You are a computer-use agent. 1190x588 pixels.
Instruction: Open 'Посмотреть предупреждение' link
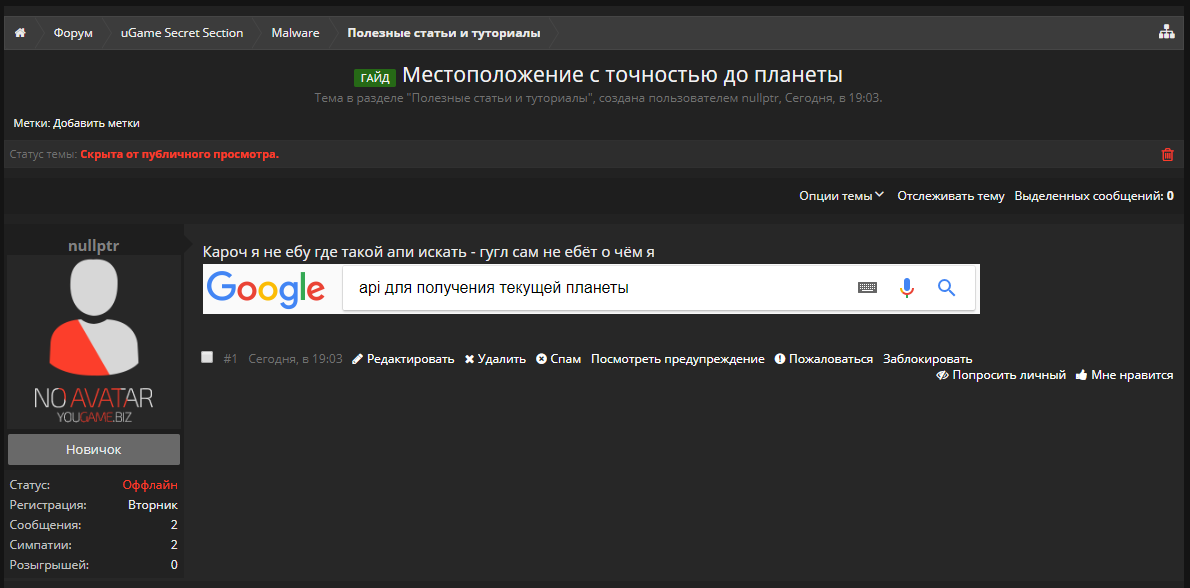678,359
